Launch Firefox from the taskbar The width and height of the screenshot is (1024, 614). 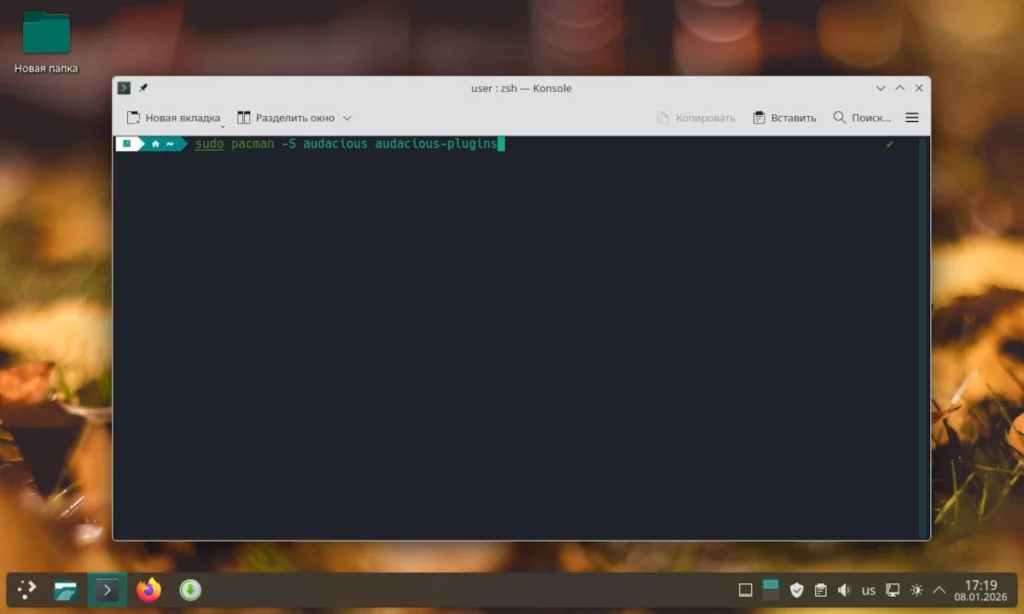[x=149, y=590]
